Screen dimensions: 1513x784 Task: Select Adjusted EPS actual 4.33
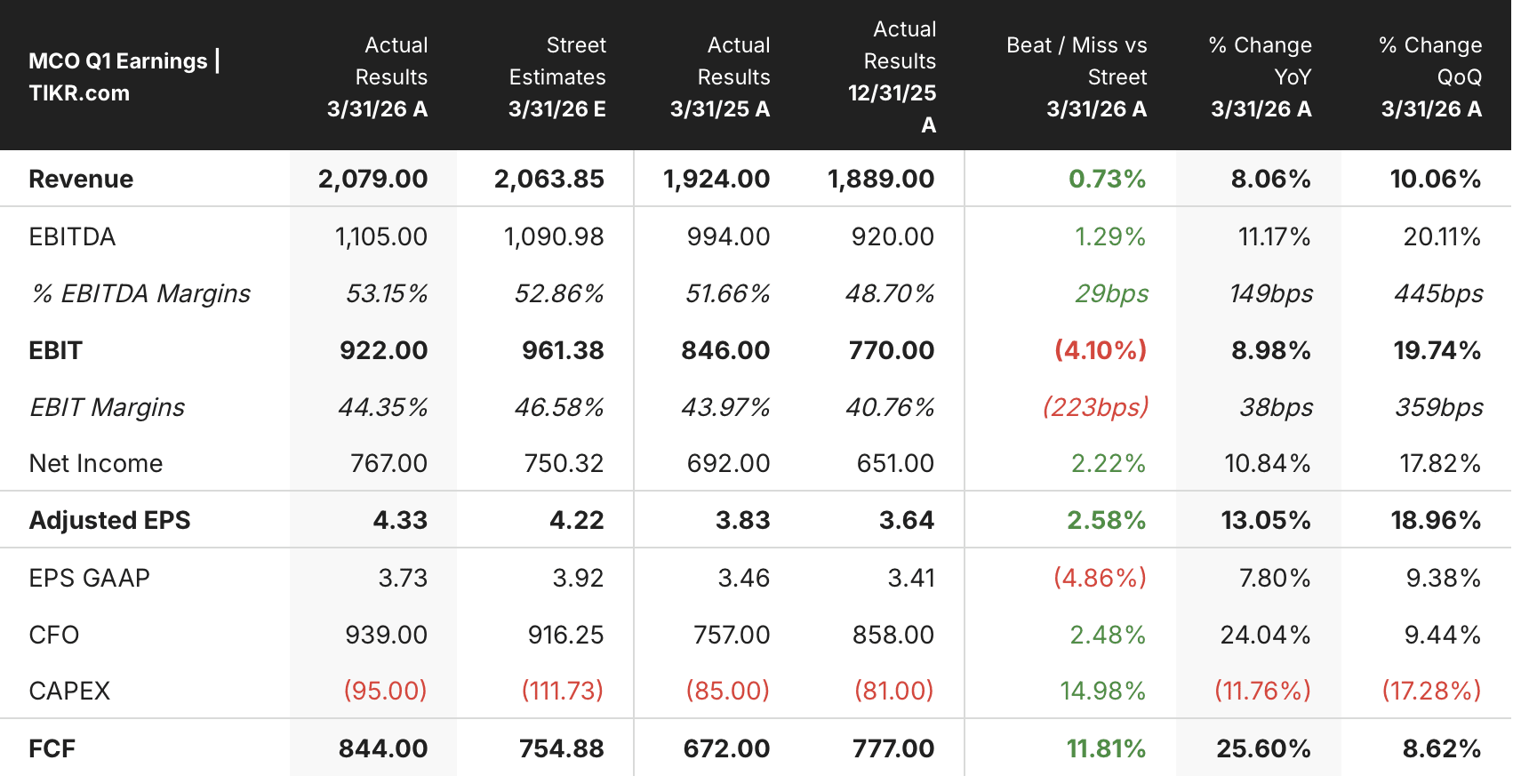[400, 520]
